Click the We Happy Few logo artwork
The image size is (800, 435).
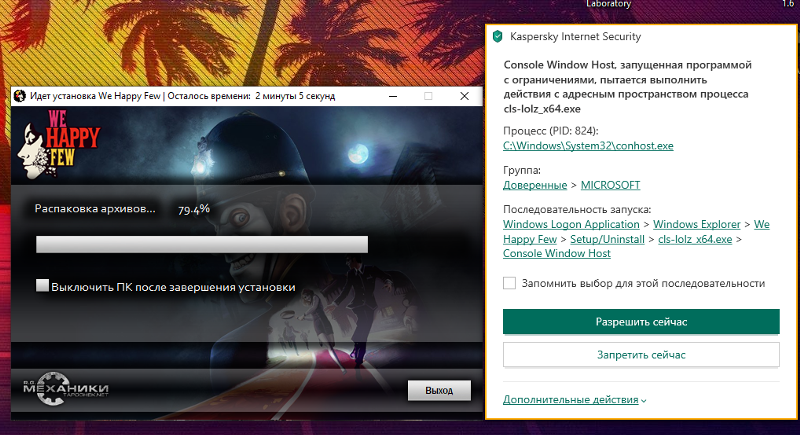pyautogui.click(x=58, y=143)
